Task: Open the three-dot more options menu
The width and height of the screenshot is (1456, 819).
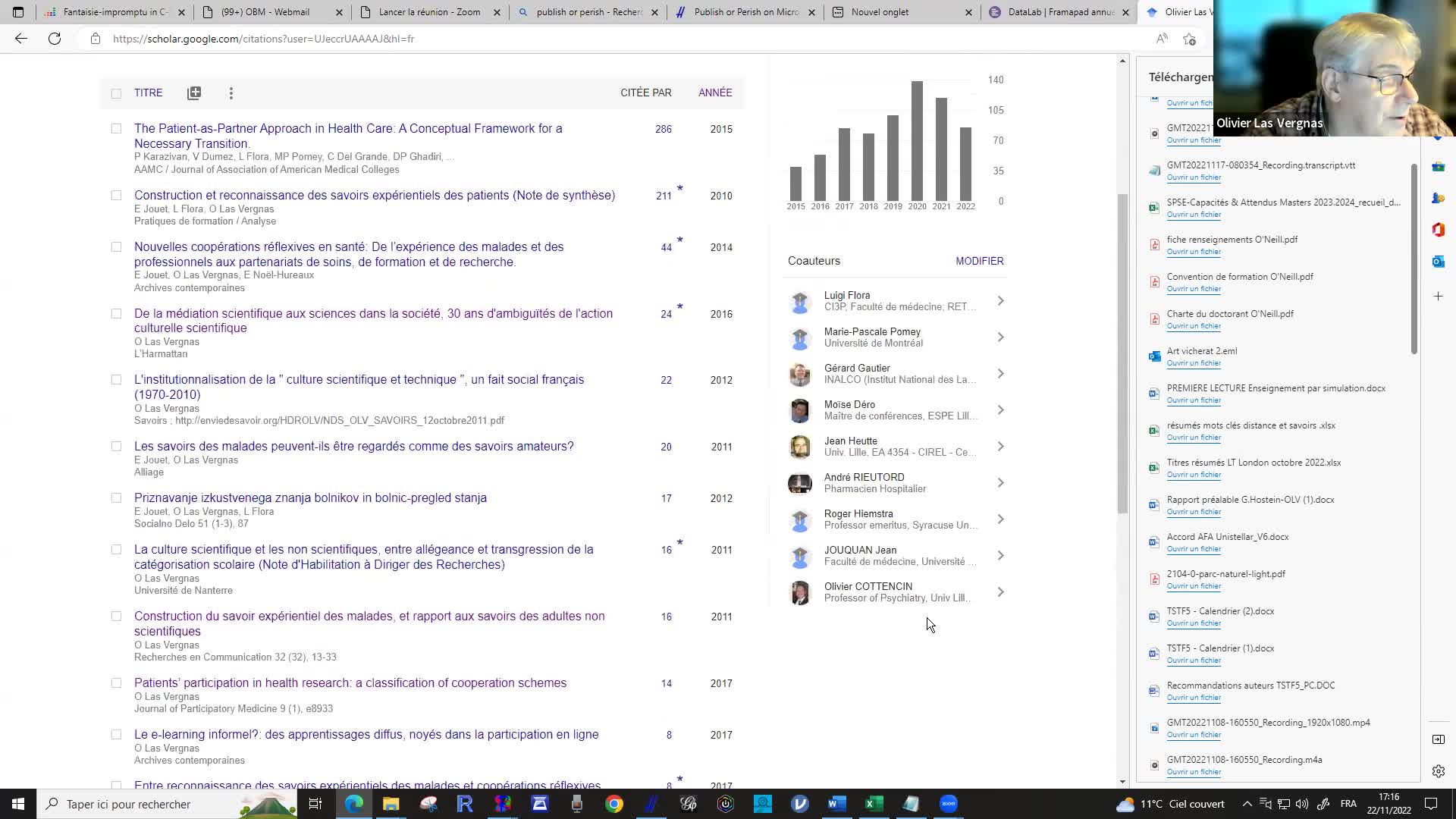Action: click(231, 93)
